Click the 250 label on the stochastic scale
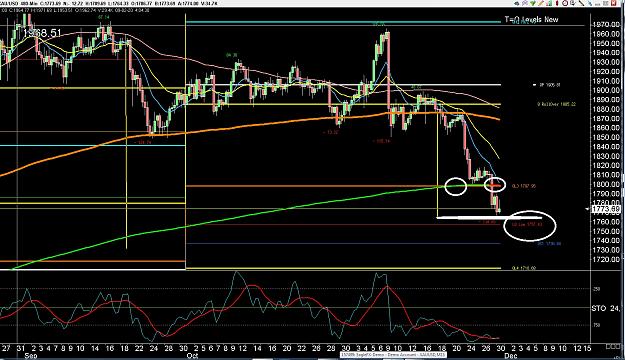This screenshot has width=625, height=360. pyautogui.click(x=597, y=289)
